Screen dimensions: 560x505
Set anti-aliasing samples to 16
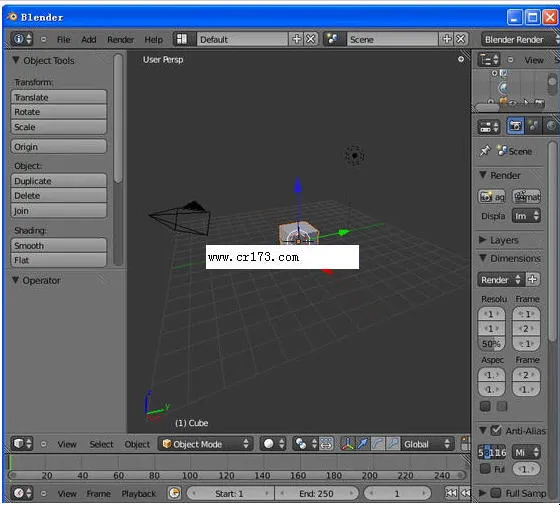point(501,453)
